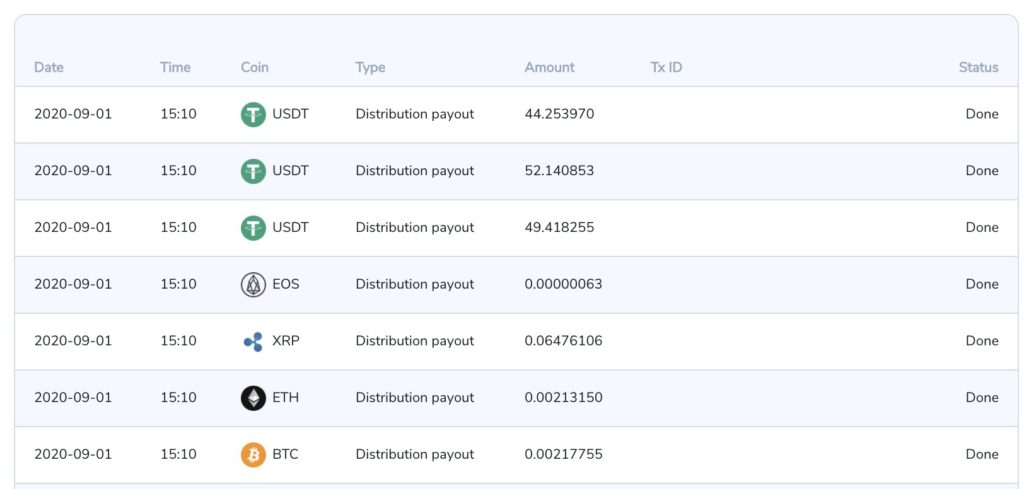Click the Time column header
Image resolution: width=1024 pixels, height=489 pixels.
pos(175,67)
